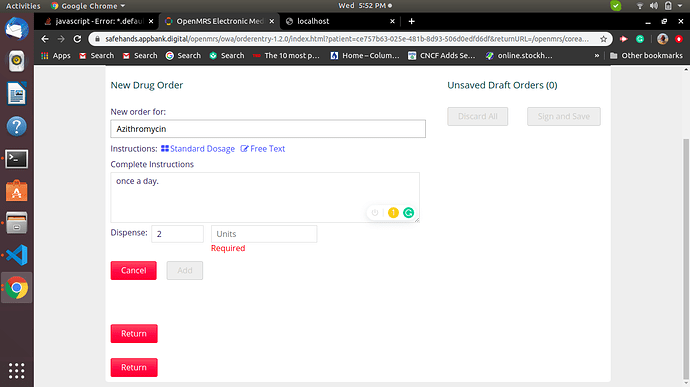Open the Activities overview
Screen dimensions: 690x387
(x=23, y=6)
